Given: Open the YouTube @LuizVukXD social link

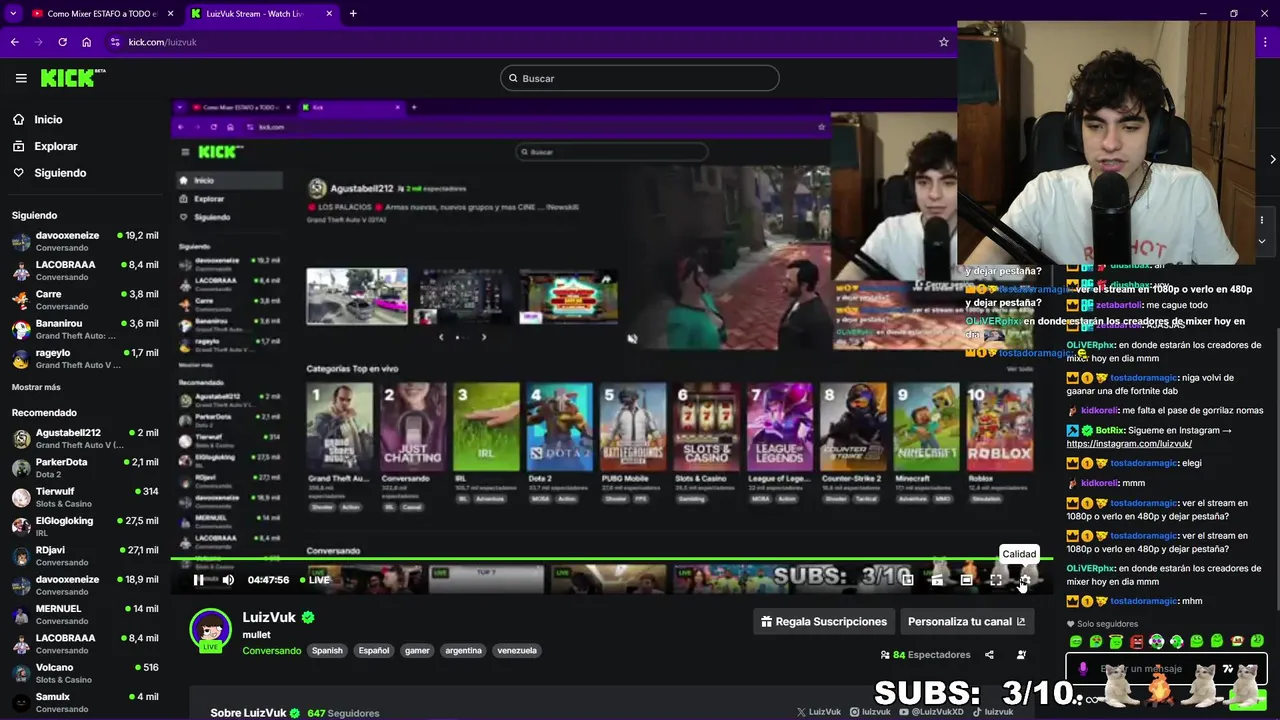Looking at the screenshot, I should pyautogui.click(x=931, y=712).
